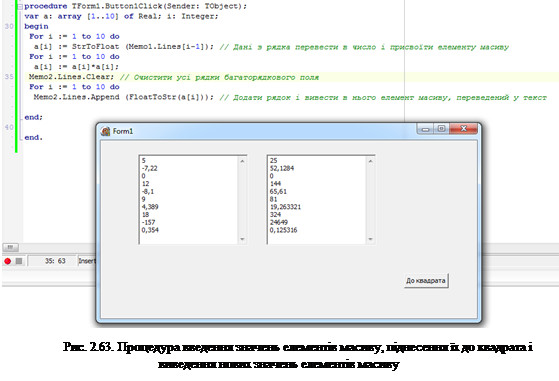Collapse the procedure fold marker in the gutter
This screenshot has height=381, width=559.
[x=20, y=6]
